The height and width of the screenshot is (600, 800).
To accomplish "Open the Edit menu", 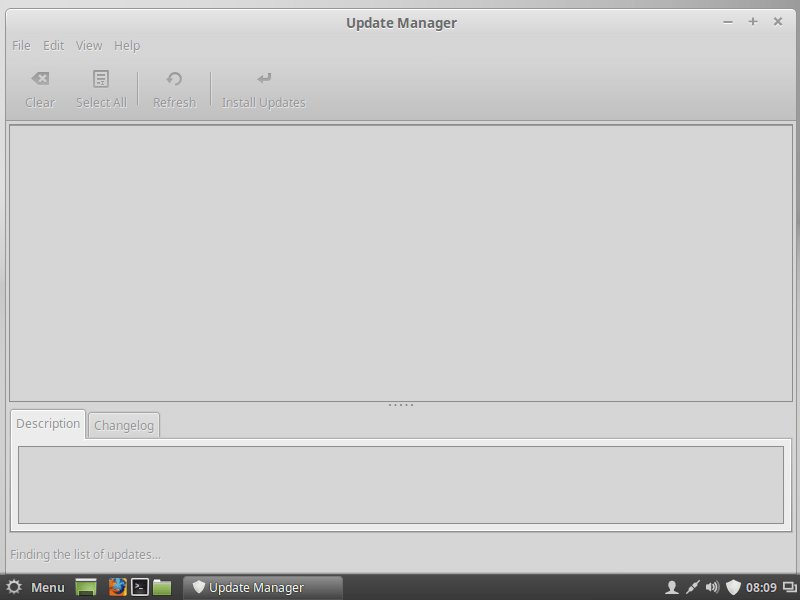I will [54, 45].
